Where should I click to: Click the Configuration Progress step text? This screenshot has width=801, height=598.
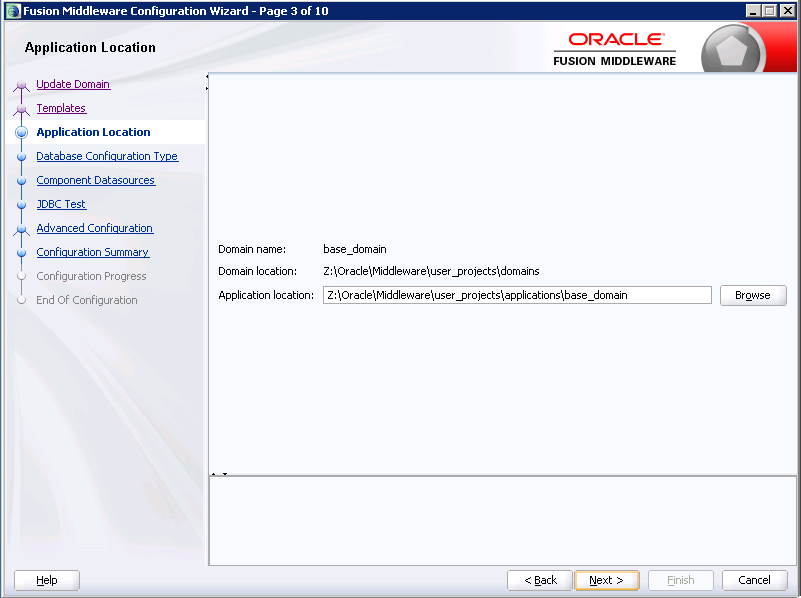[91, 276]
